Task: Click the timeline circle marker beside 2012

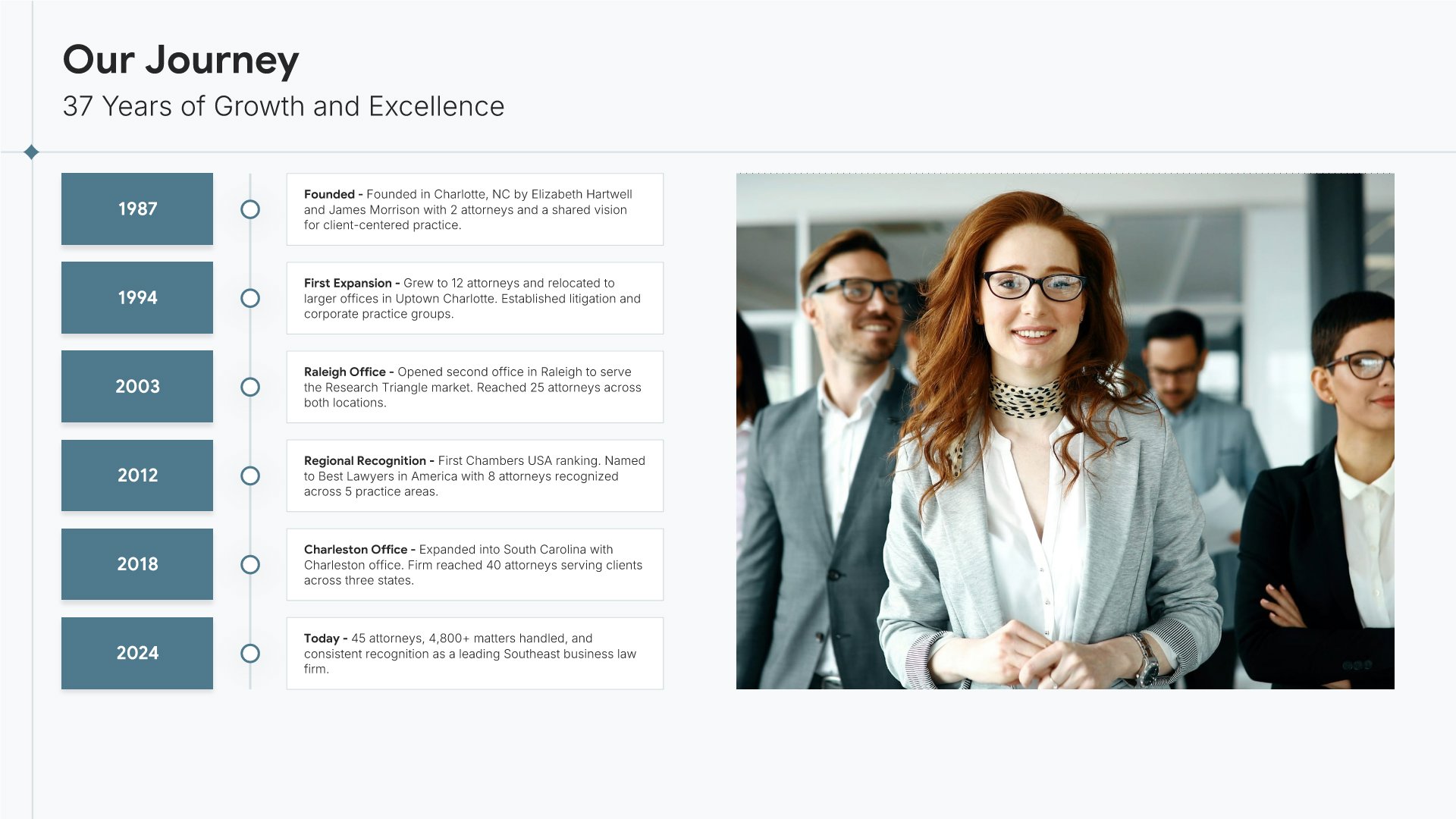Action: point(250,475)
